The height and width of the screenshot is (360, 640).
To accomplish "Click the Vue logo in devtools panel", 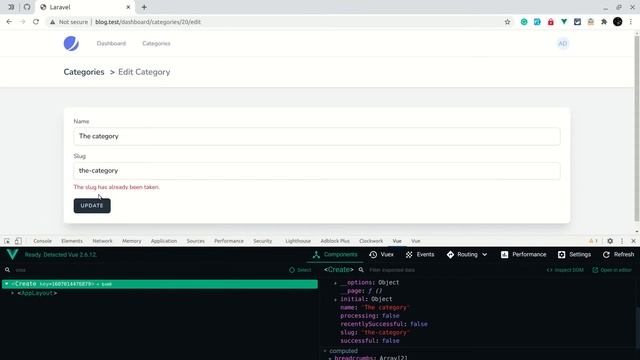I will click(x=12, y=254).
